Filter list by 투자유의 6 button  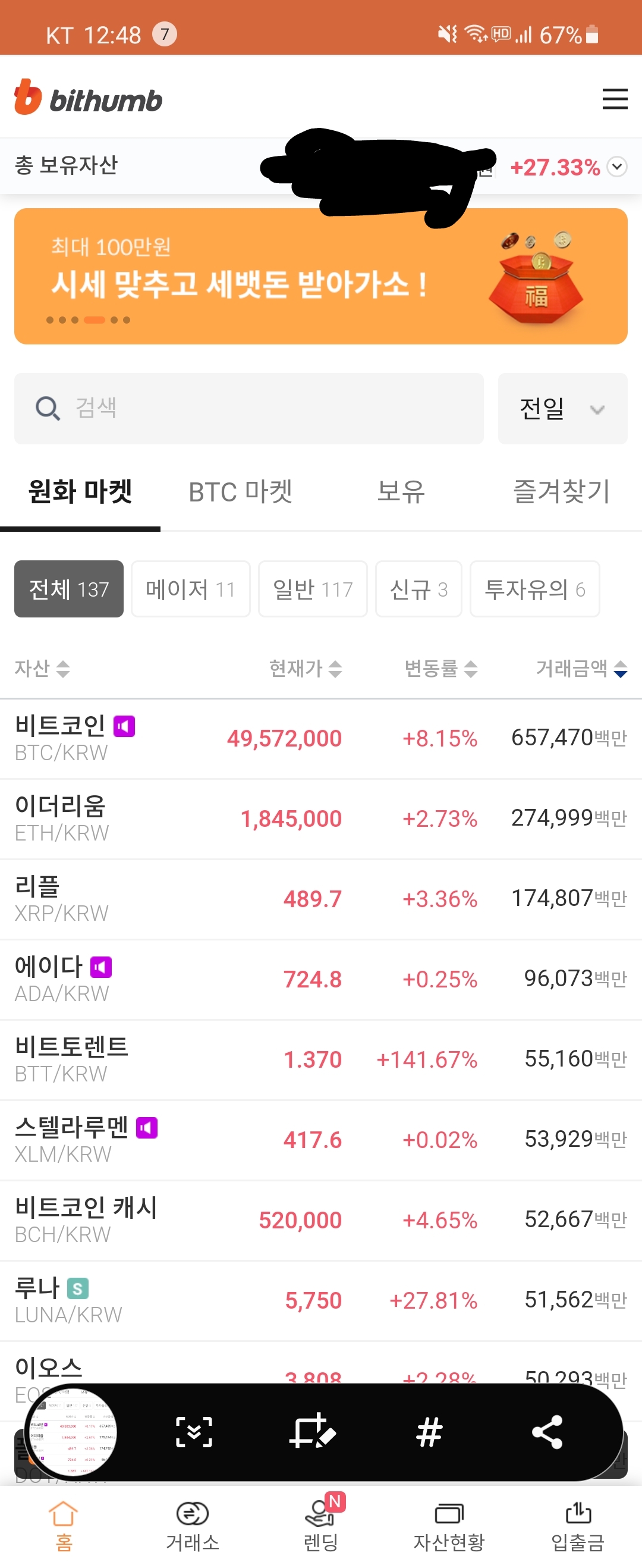[x=535, y=589]
